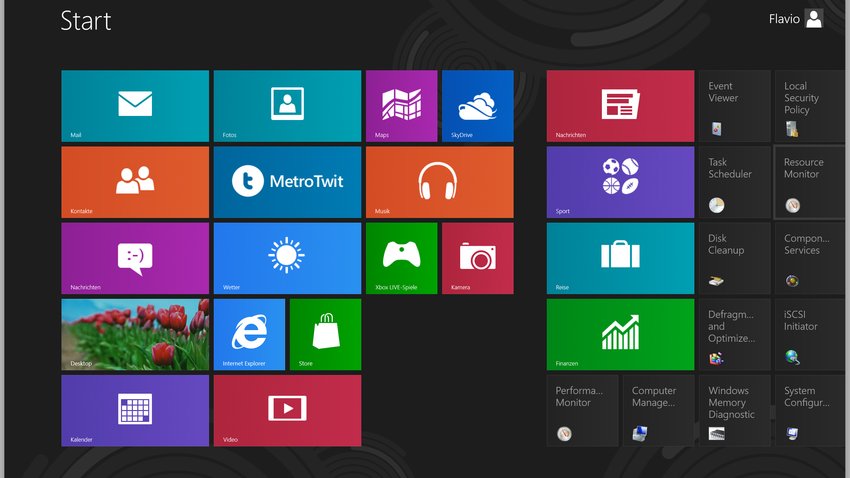Open the Desktop tulips tile
The width and height of the screenshot is (850, 478).
[x=135, y=334]
